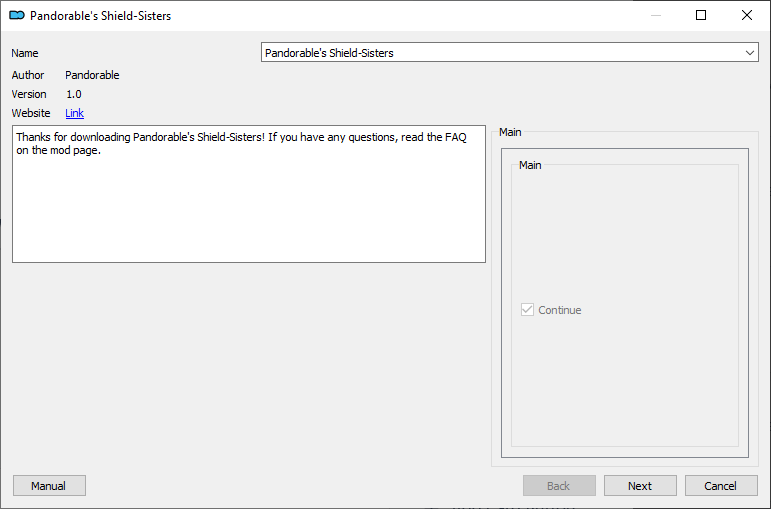Expand the Name dropdown arrow
Screen dimensions: 771x509
[x=749, y=53]
